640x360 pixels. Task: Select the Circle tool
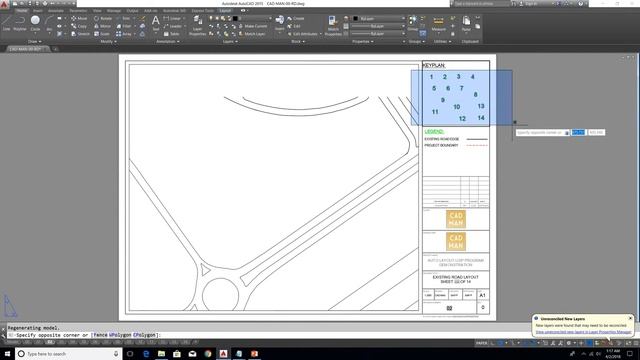35,23
